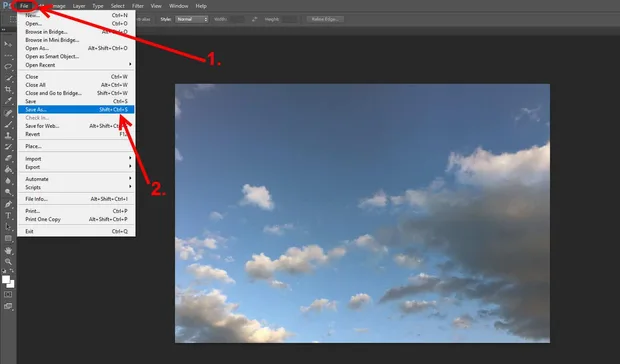620x364 pixels.
Task: Select the Spot Healing Brush tool
Action: click(8, 113)
